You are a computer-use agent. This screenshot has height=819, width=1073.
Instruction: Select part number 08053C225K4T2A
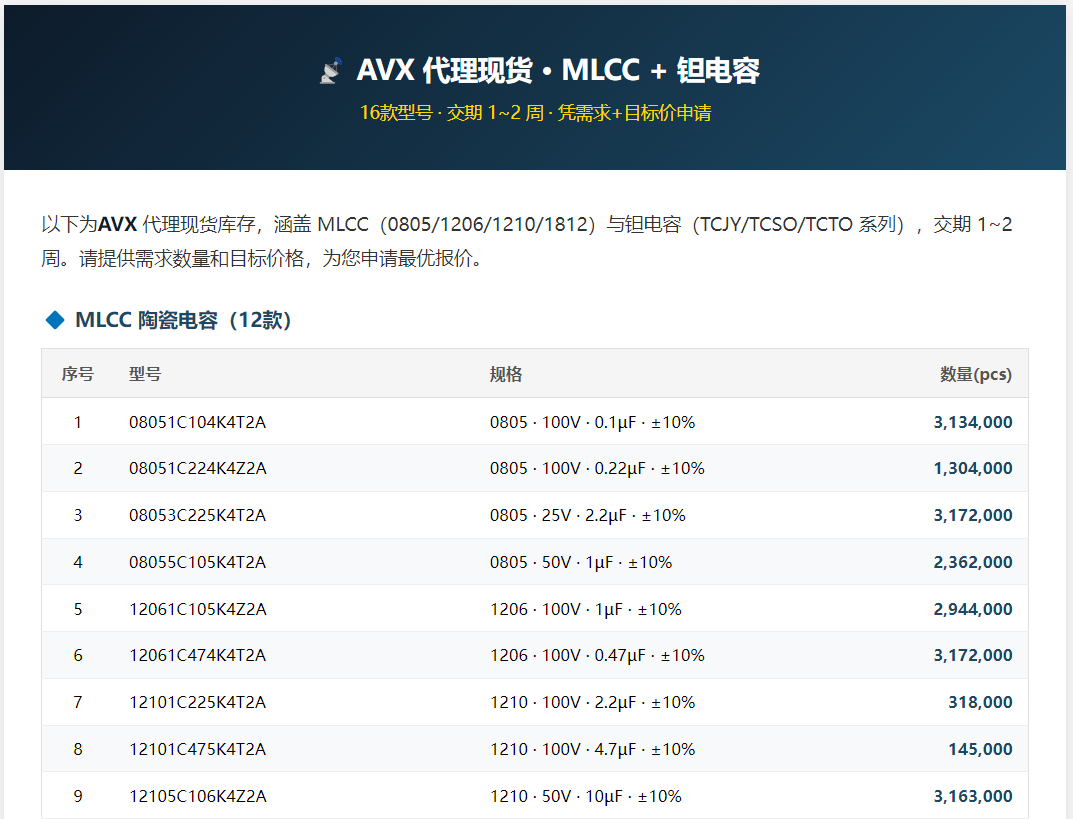pyautogui.click(x=198, y=515)
